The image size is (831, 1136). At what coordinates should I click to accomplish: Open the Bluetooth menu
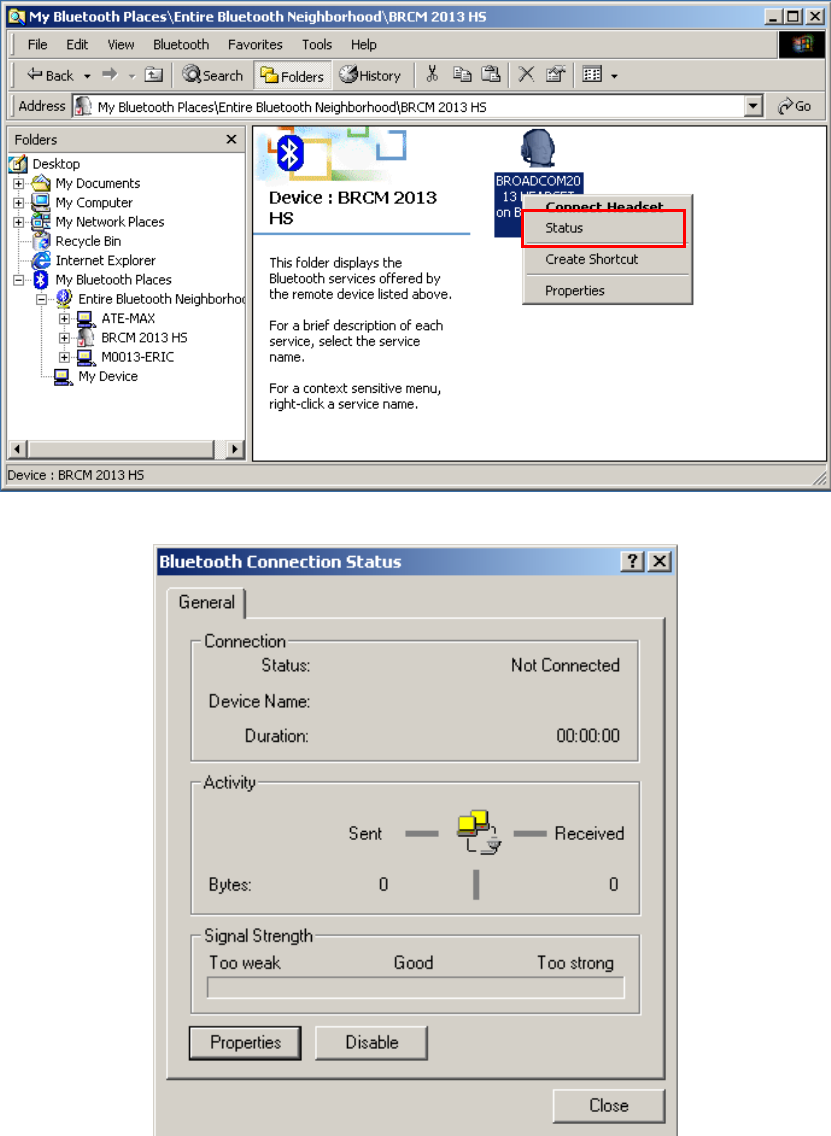180,45
